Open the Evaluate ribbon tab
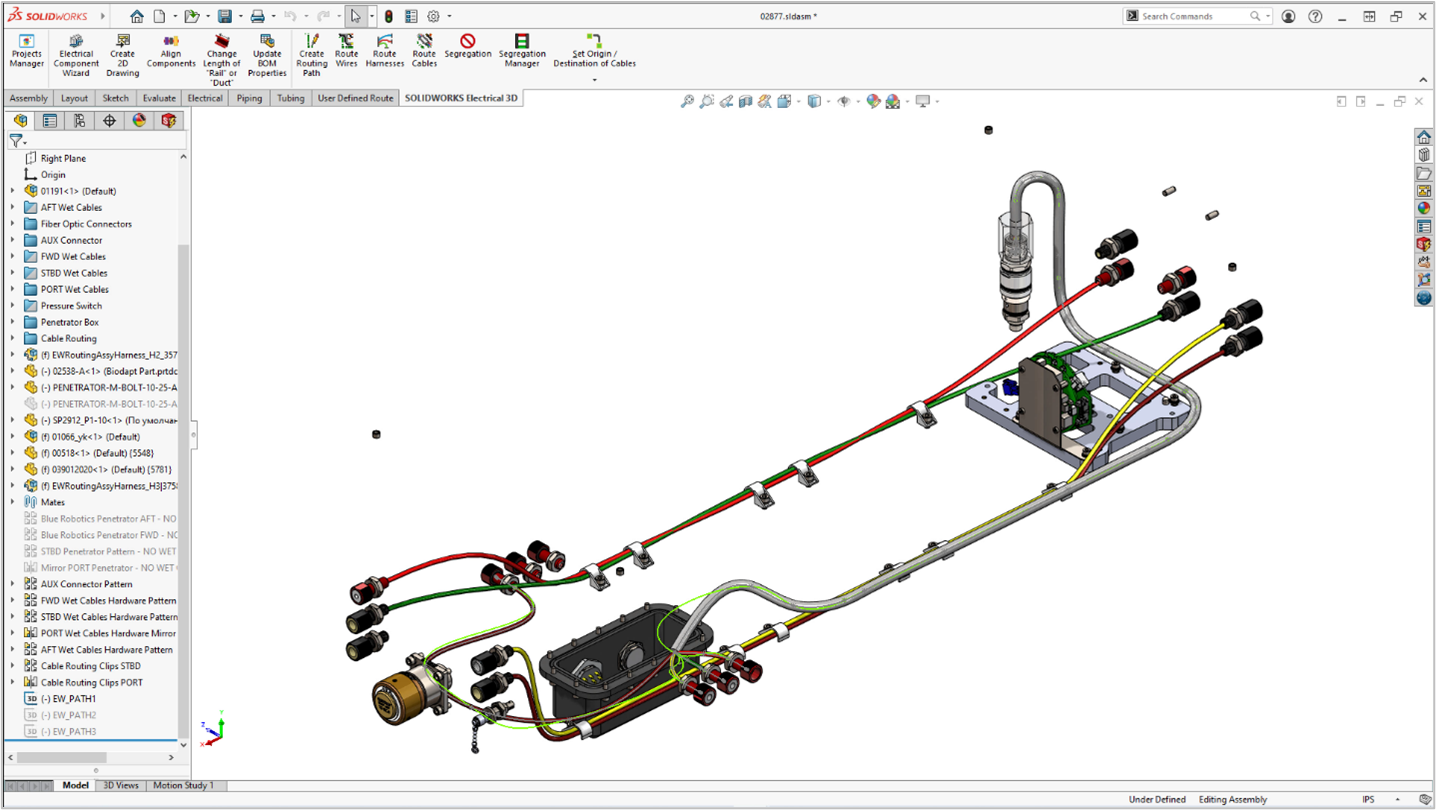Viewport: 1436px width, 810px height. [159, 98]
